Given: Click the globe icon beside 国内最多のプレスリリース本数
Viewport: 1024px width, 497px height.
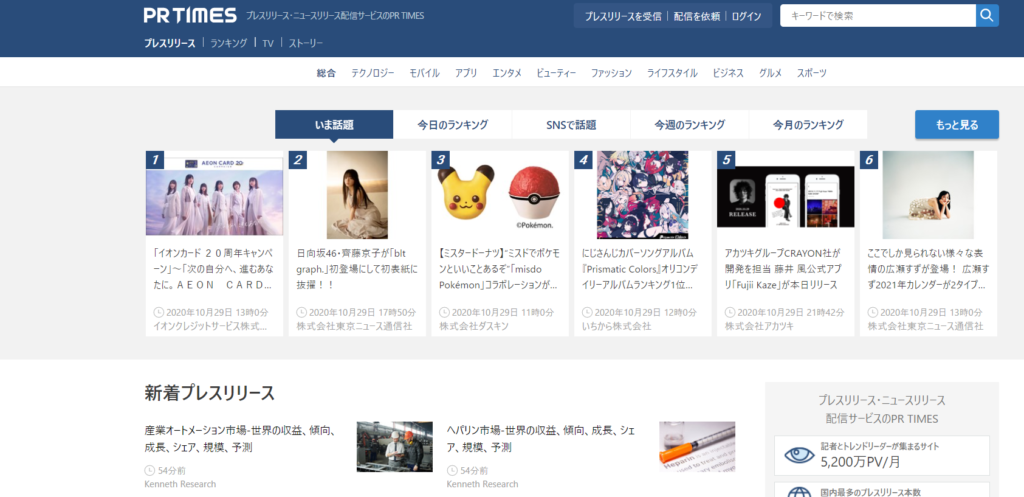Looking at the screenshot, I should (799, 492).
